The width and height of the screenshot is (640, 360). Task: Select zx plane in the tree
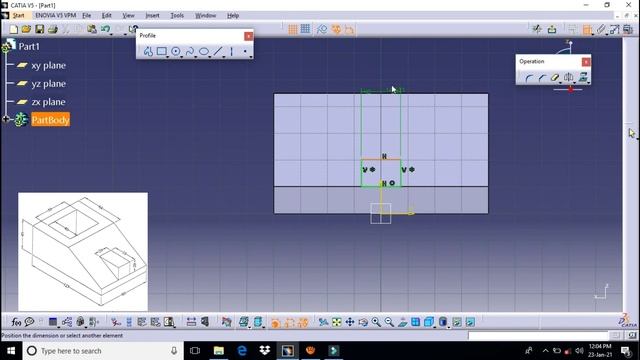pyautogui.click(x=48, y=102)
